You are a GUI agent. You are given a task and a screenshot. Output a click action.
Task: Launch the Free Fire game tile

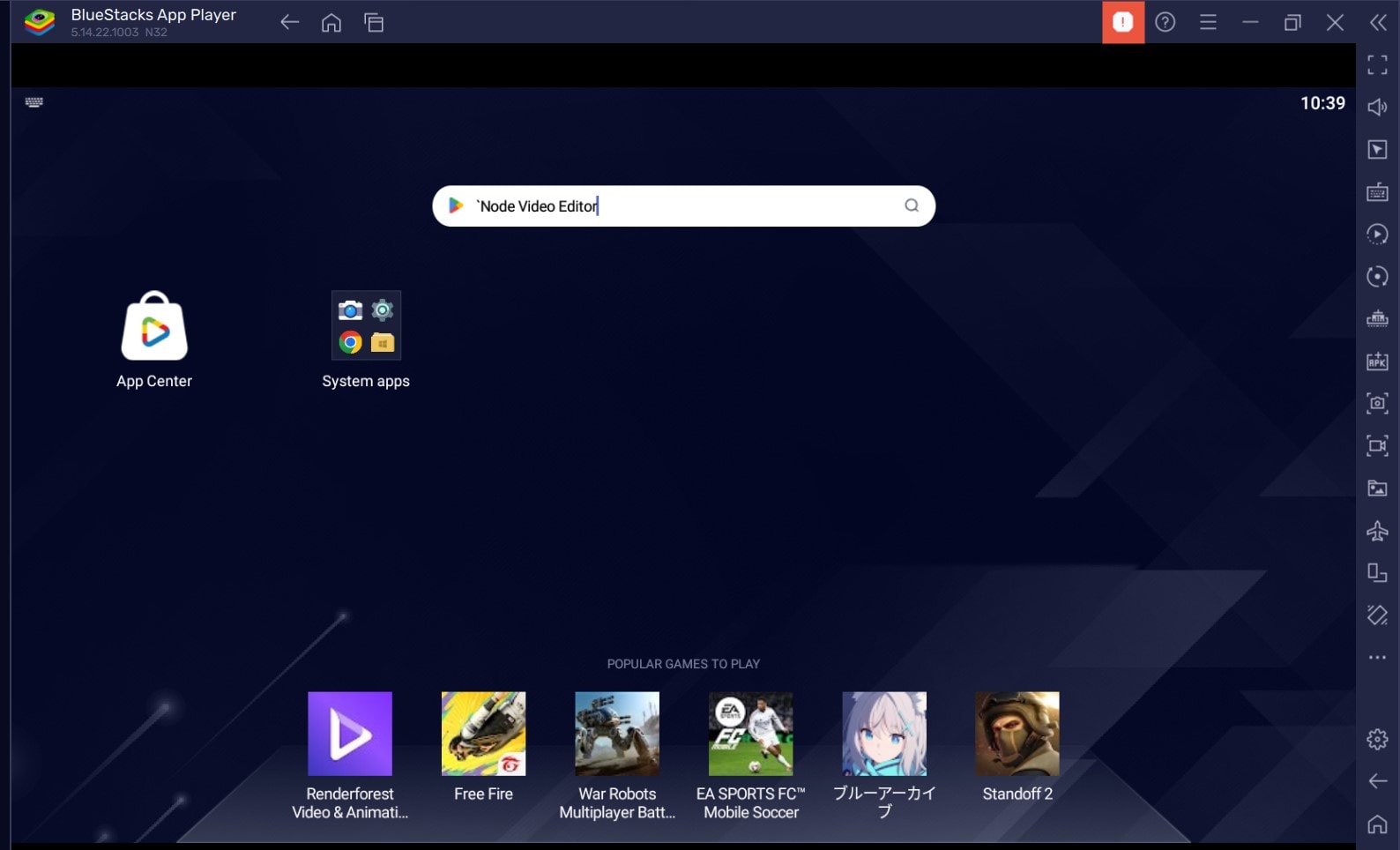coord(483,734)
